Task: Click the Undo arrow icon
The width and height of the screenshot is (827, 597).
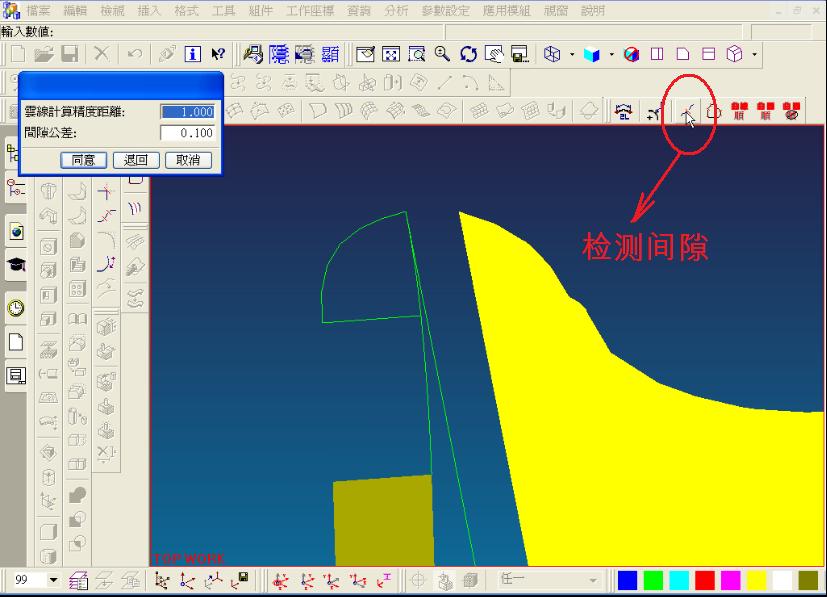Action: (x=134, y=54)
